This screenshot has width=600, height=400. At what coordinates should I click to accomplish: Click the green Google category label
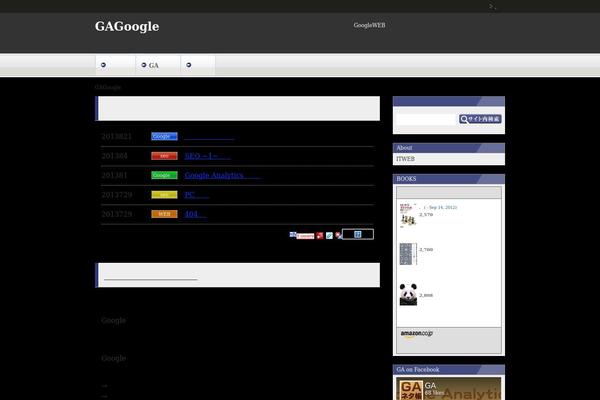164,175
